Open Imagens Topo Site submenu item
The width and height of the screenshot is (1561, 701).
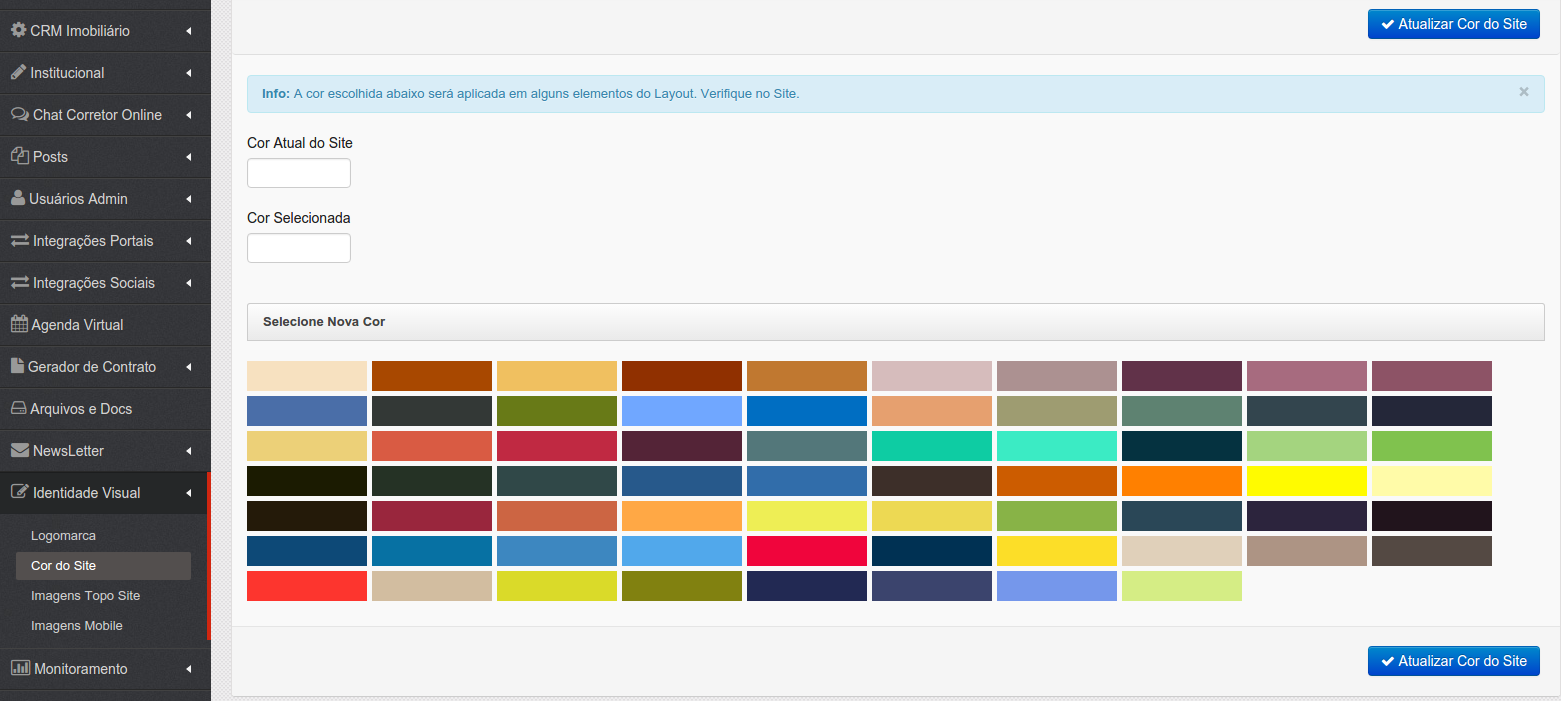click(85, 596)
